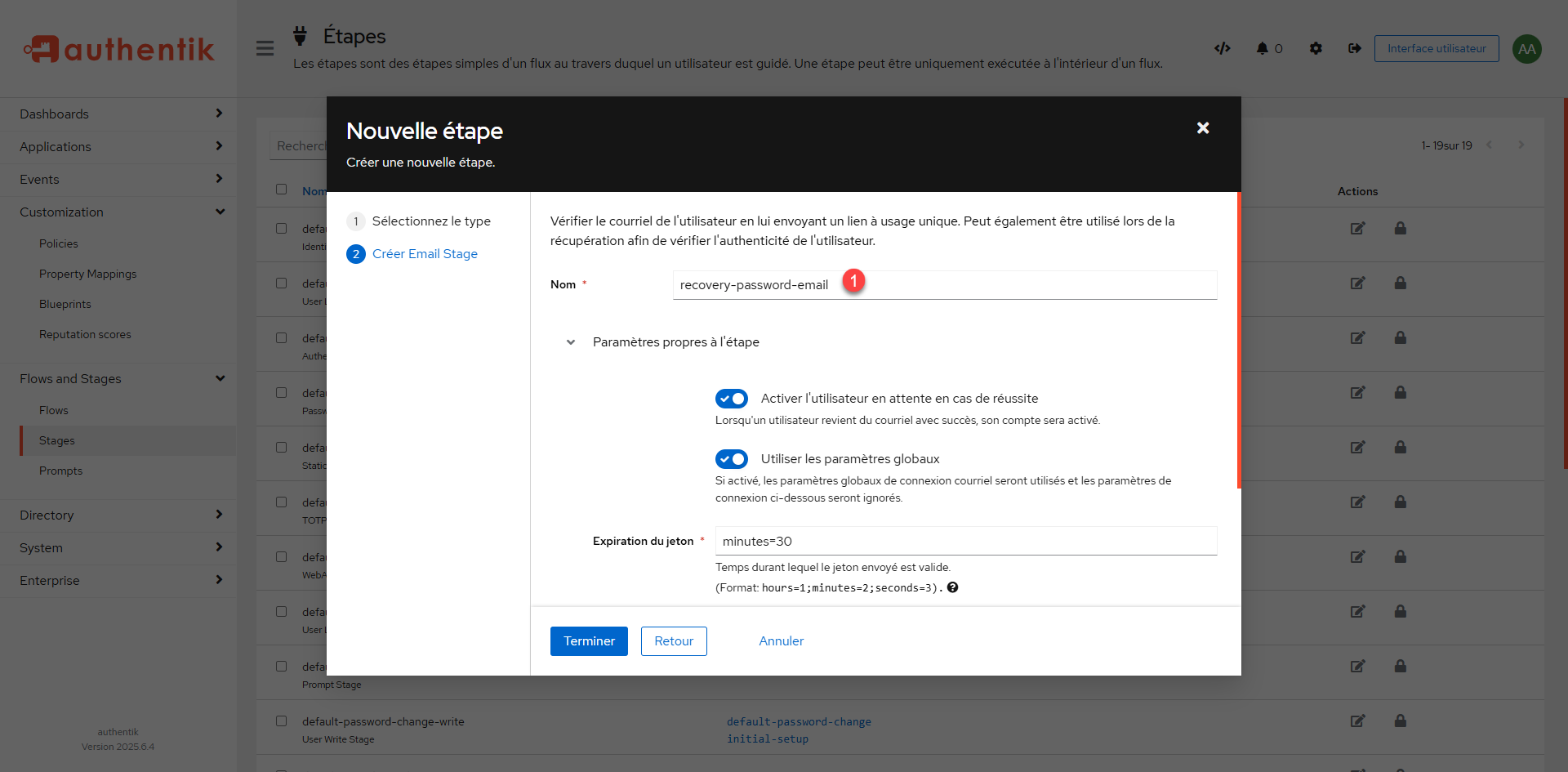Click the API drawer code icon

[1222, 48]
